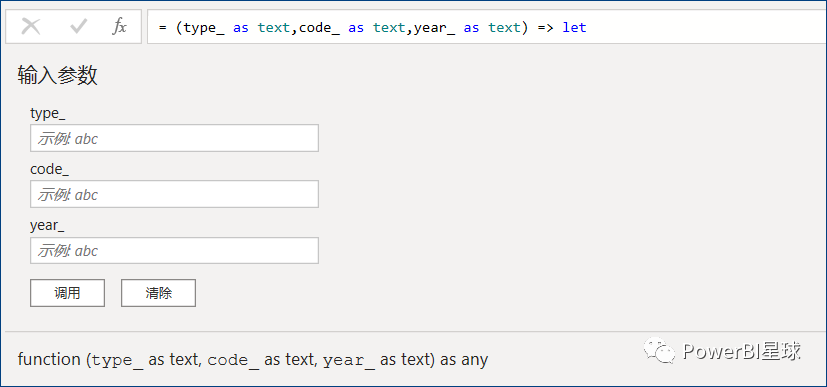Screen dimensions: 827x387
Task: Confirm the formula with checkmark icon
Action: coord(78,26)
